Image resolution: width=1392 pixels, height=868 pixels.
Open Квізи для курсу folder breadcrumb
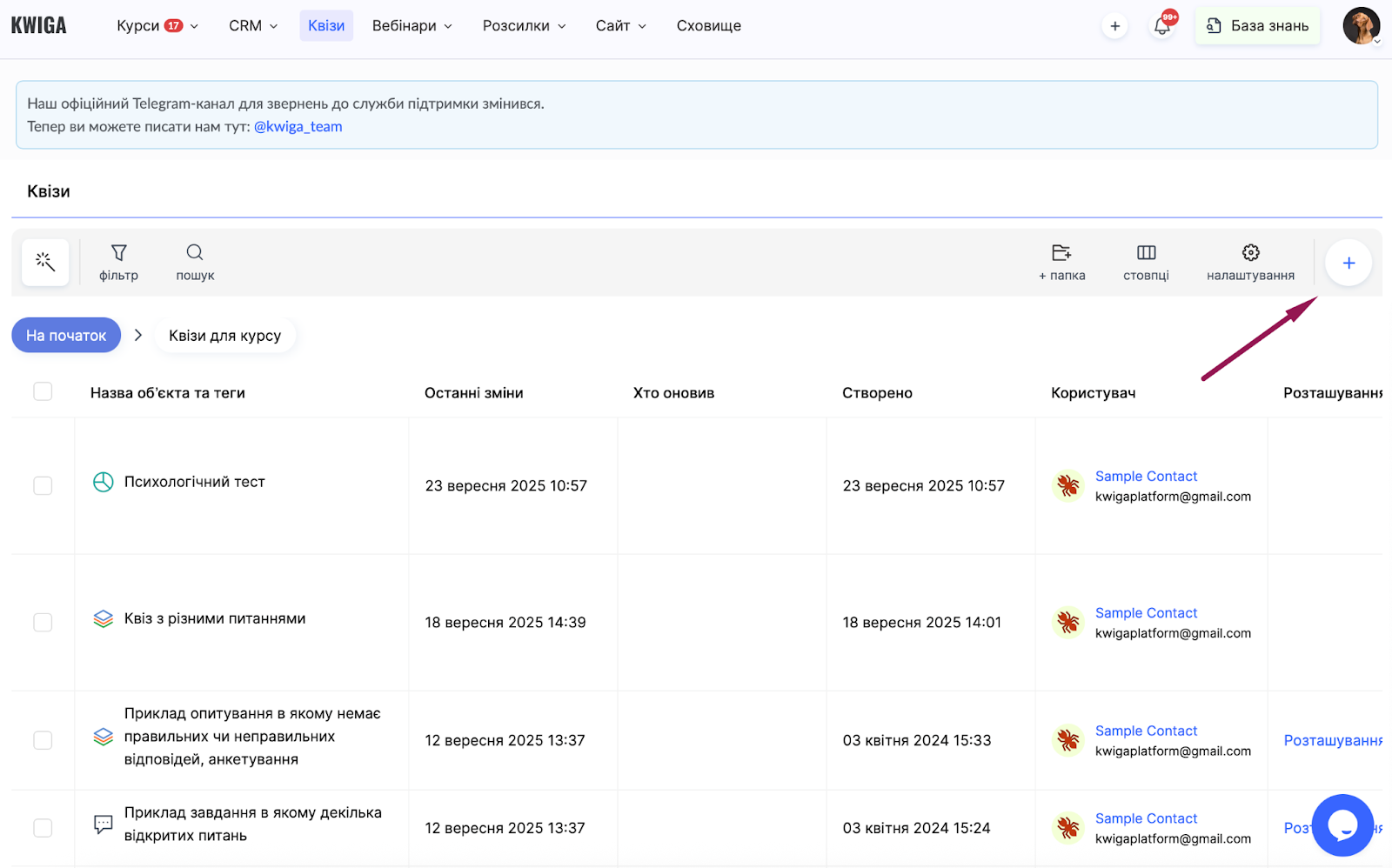pos(225,335)
